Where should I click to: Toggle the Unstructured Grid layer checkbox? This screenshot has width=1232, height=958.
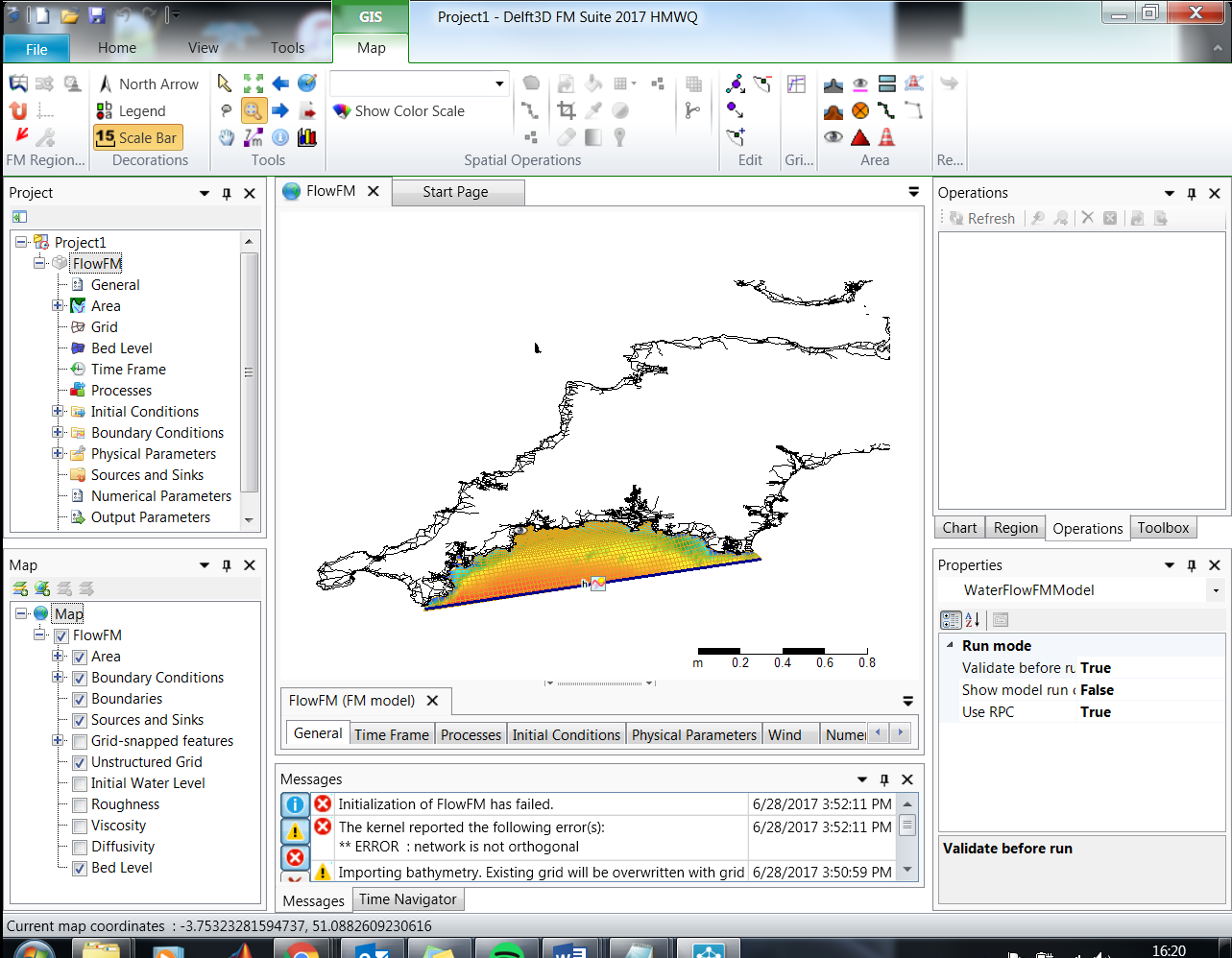tap(80, 762)
